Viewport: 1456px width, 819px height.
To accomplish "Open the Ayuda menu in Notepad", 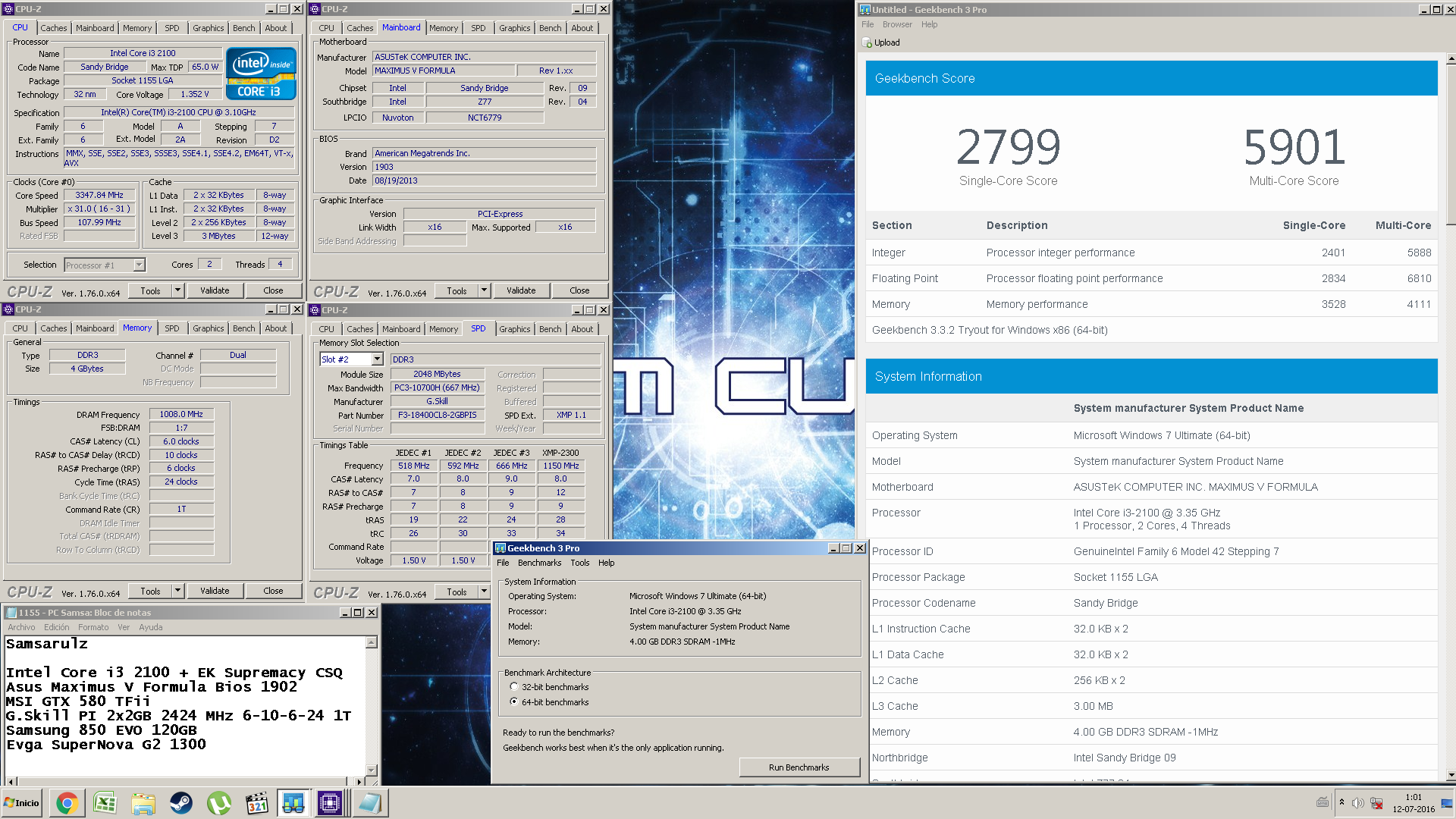I will click(150, 627).
